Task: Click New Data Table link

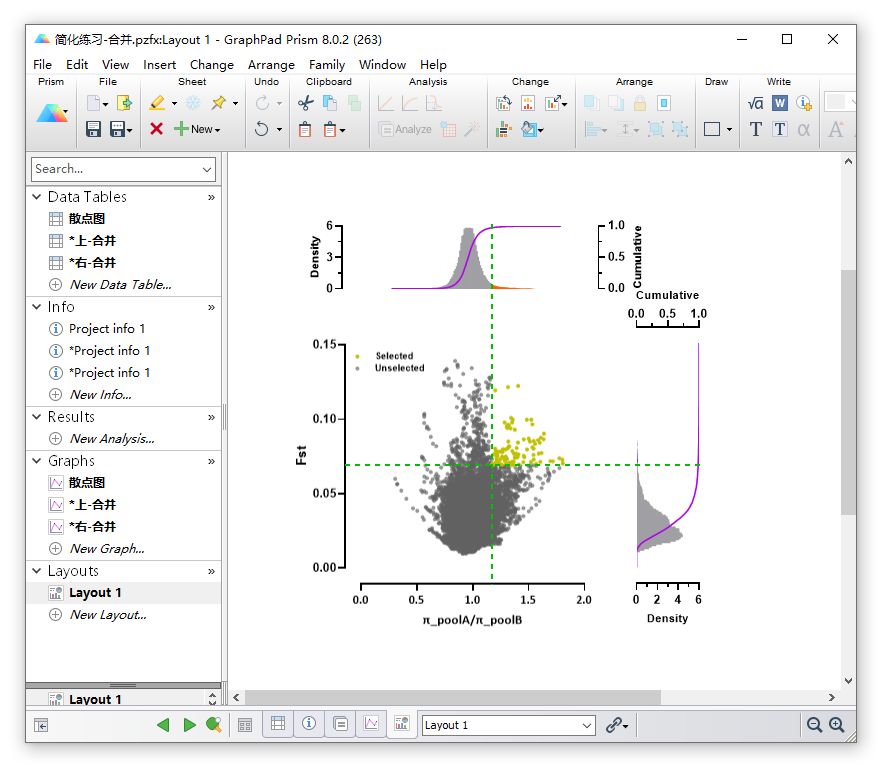Action: [x=120, y=285]
